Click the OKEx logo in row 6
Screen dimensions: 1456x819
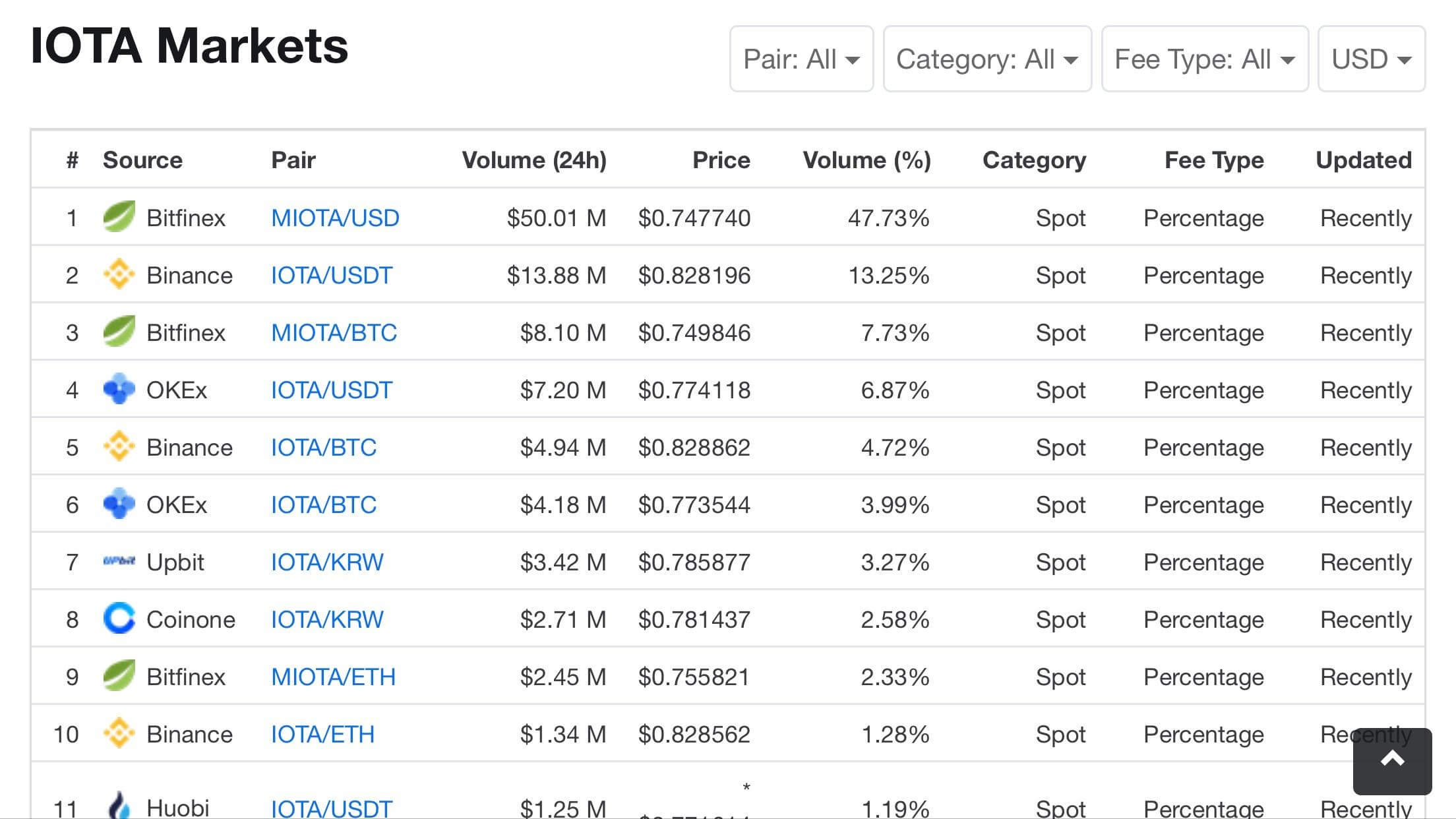click(x=119, y=504)
